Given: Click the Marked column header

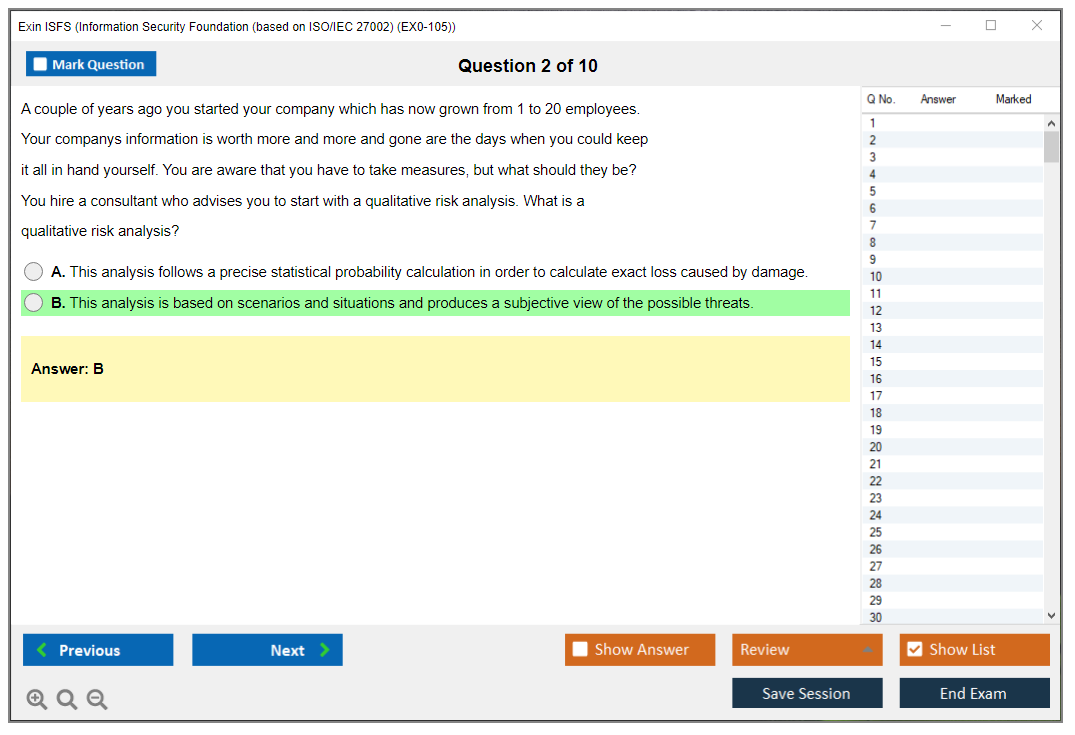Looking at the screenshot, I should tap(1013, 99).
